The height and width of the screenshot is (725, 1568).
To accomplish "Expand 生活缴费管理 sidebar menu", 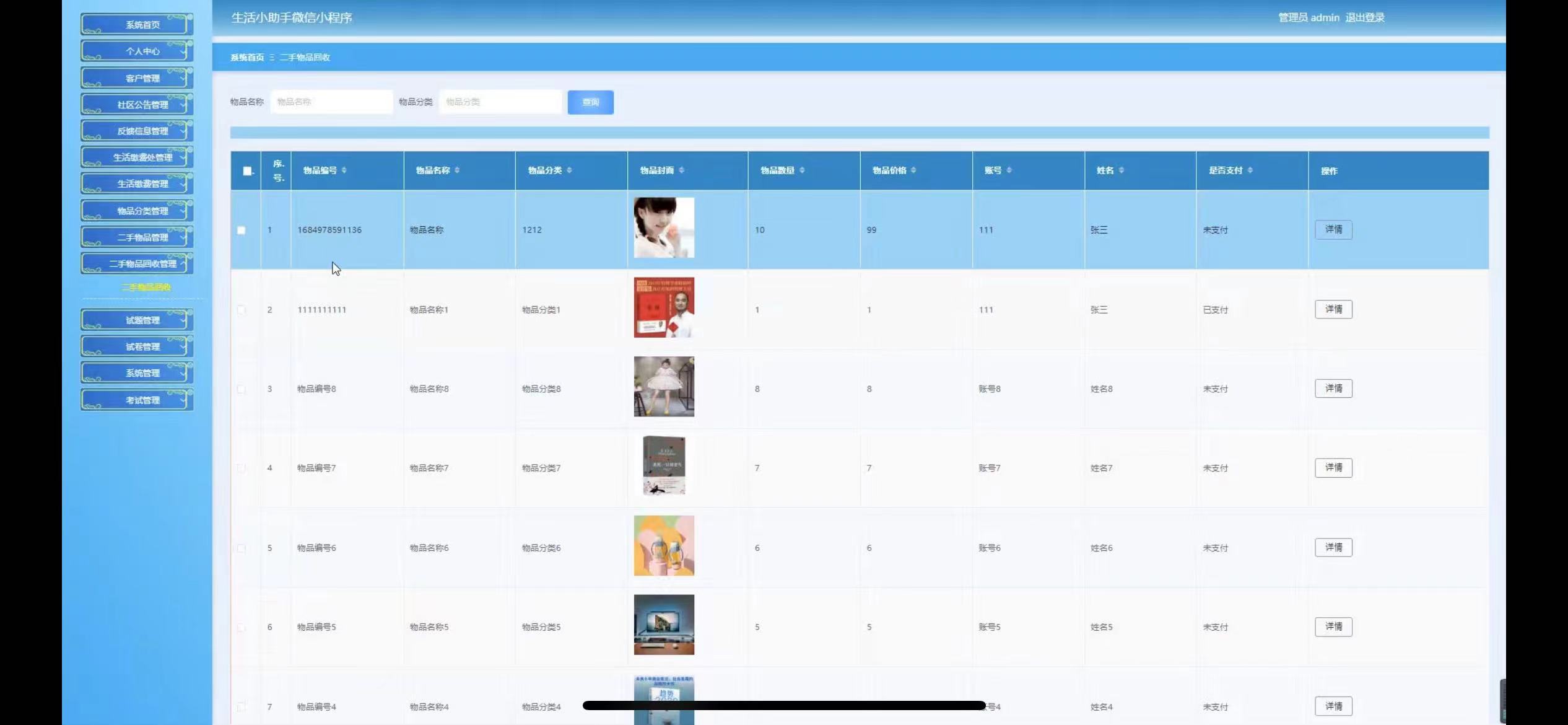I will click(137, 184).
